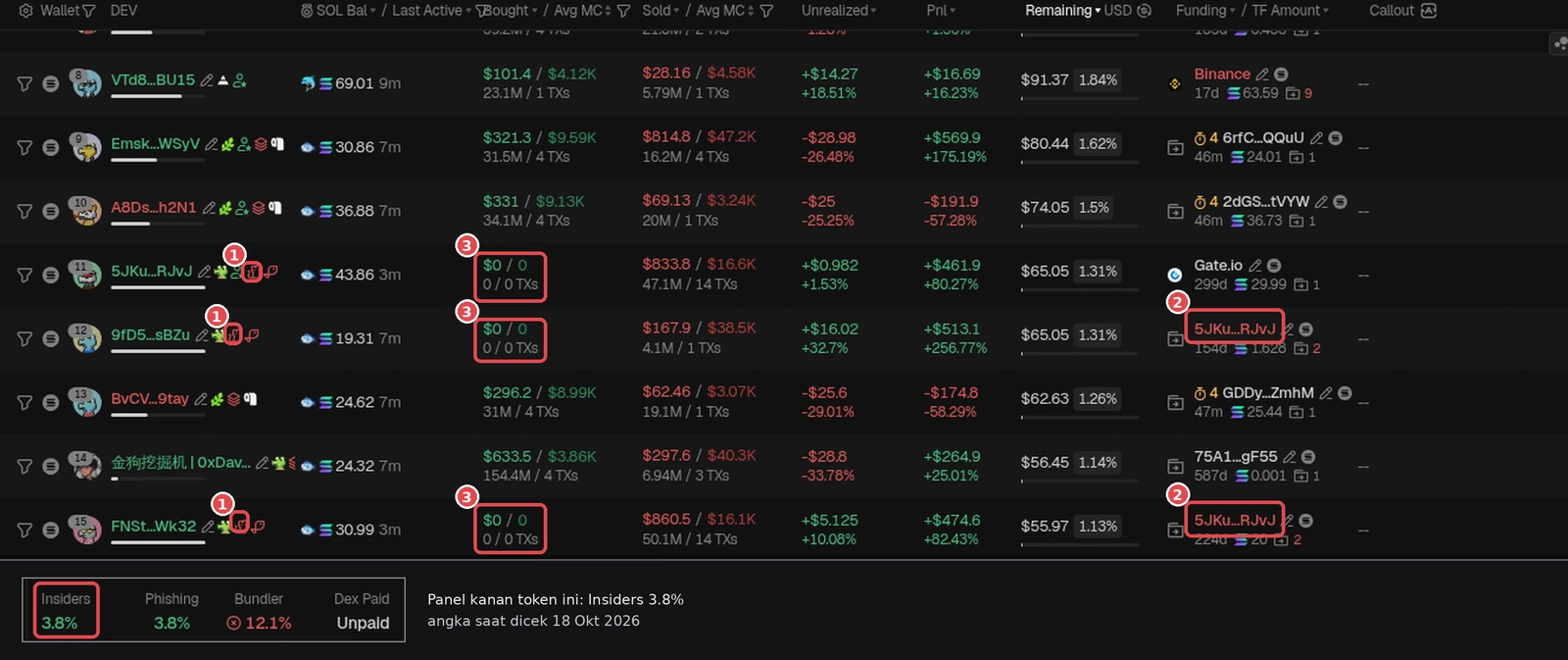Click the round S icon next to 75A1...gF55
The height and width of the screenshot is (660, 1568).
[x=1308, y=457]
